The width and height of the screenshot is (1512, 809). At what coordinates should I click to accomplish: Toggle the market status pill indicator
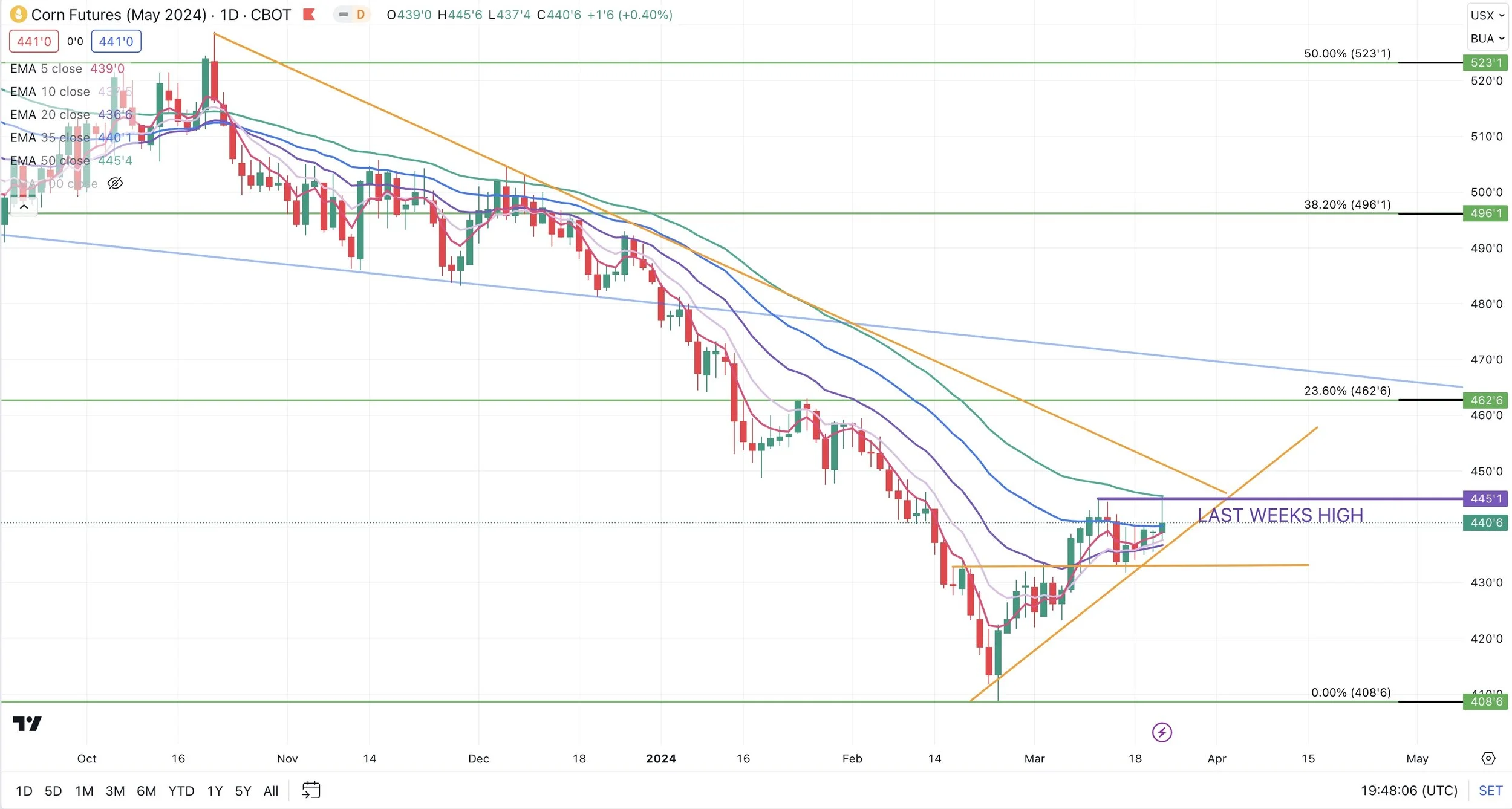tap(343, 15)
